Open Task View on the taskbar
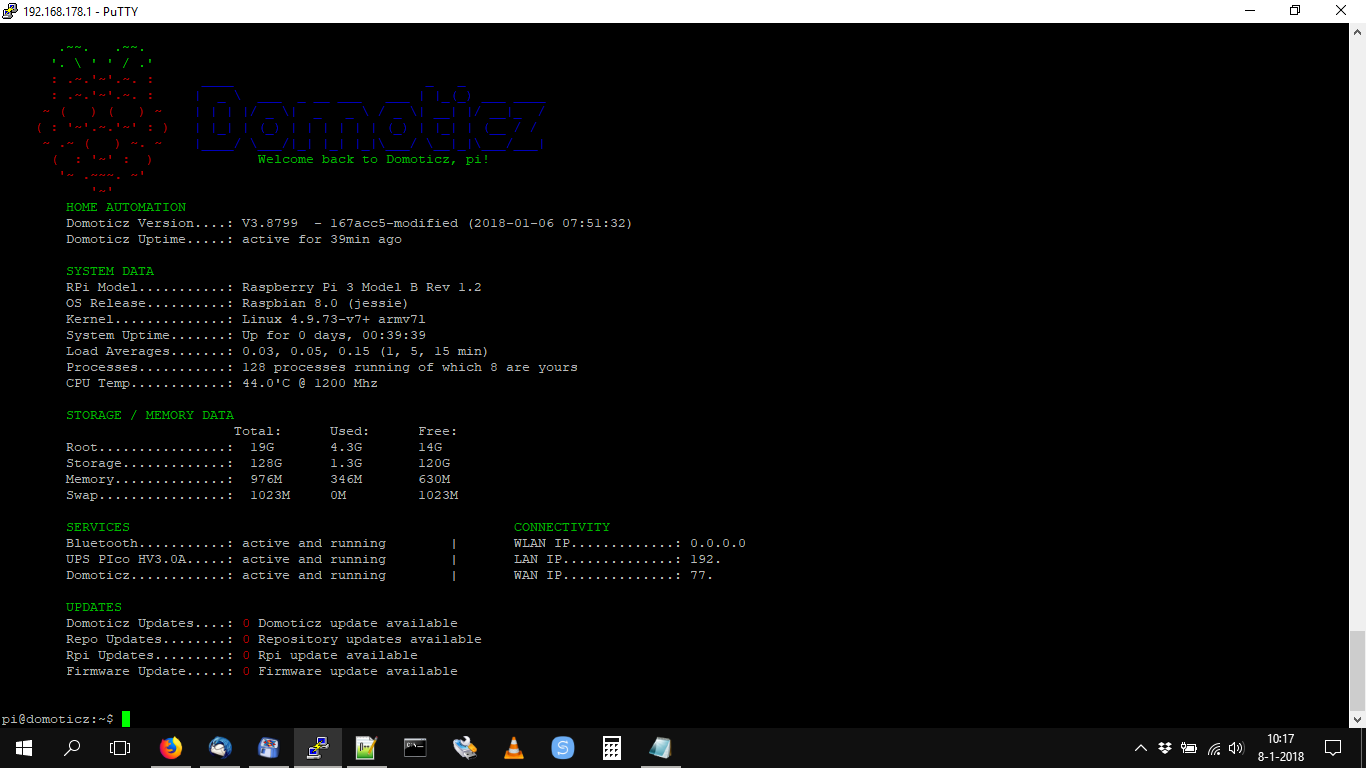The width and height of the screenshot is (1366, 768). tap(120, 747)
